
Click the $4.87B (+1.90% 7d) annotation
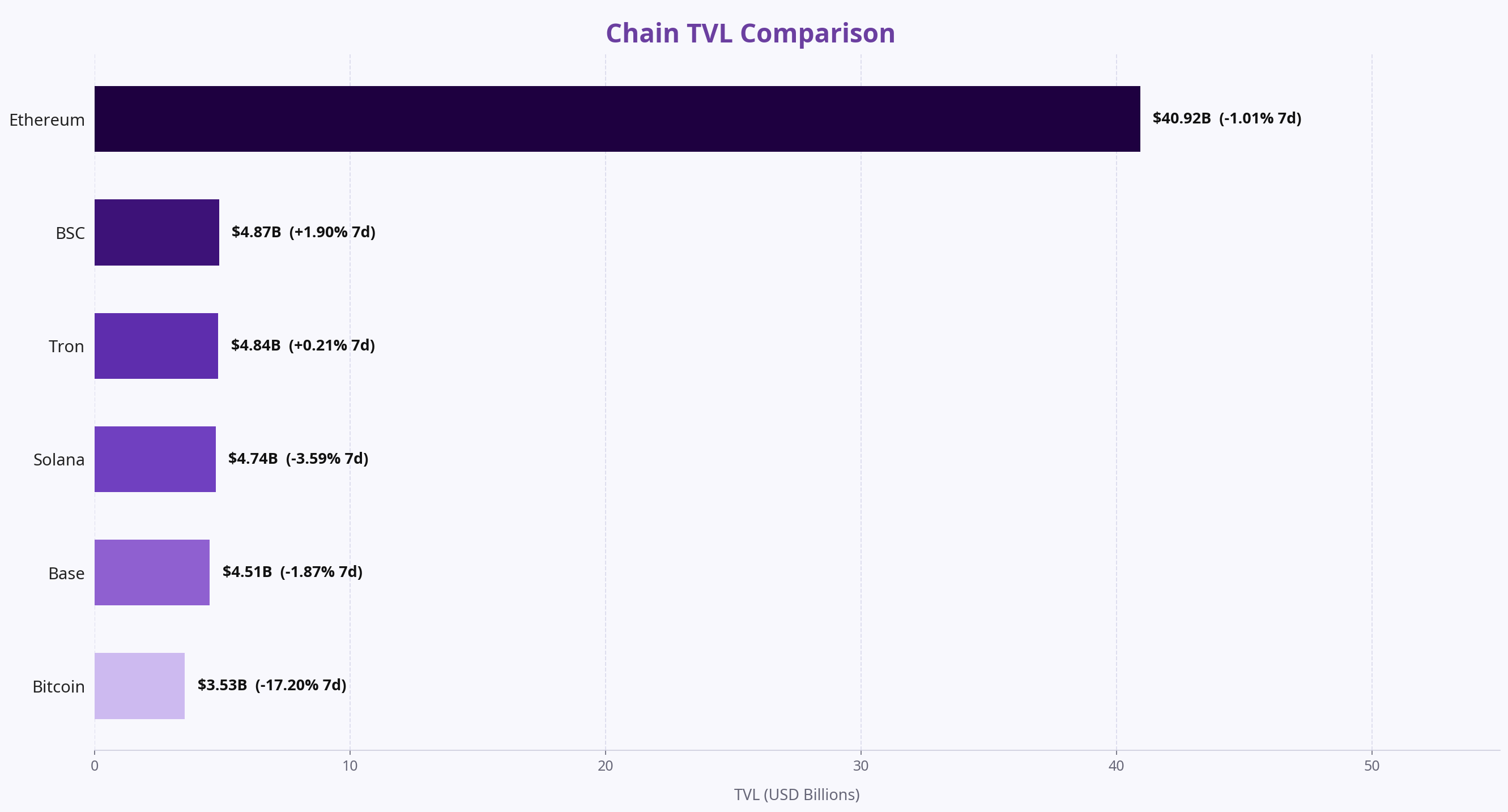303,232
